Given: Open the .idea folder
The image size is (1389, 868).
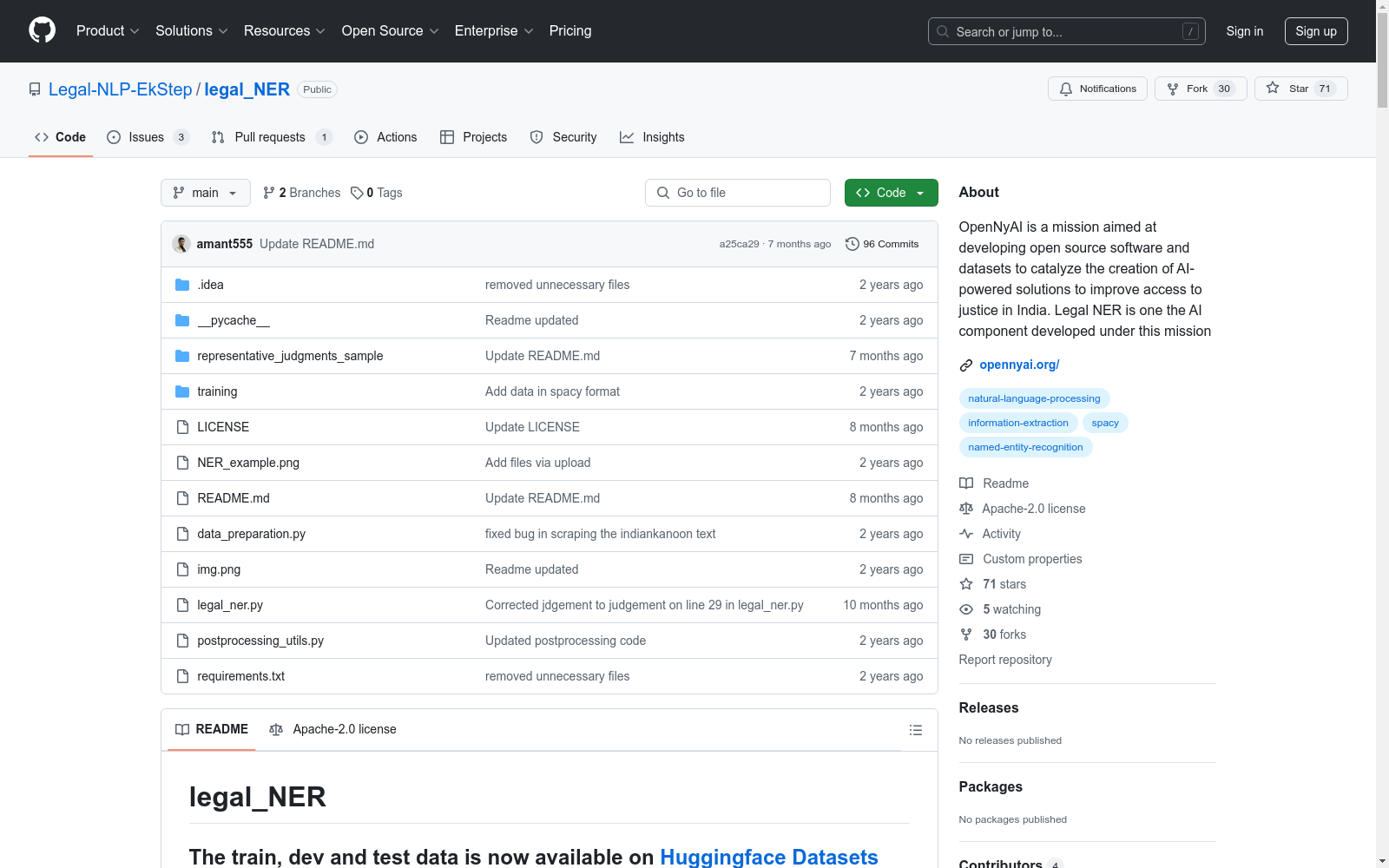Looking at the screenshot, I should pos(210,285).
